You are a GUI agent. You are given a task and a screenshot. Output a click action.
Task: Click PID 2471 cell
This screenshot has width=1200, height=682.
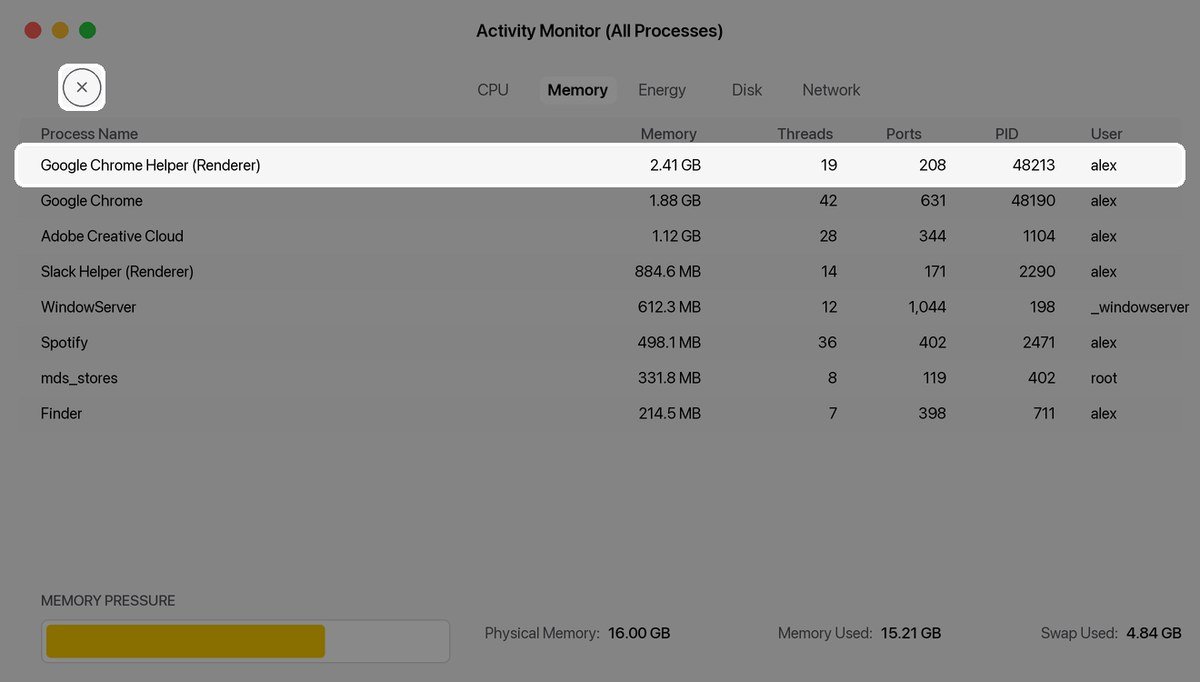(1039, 343)
